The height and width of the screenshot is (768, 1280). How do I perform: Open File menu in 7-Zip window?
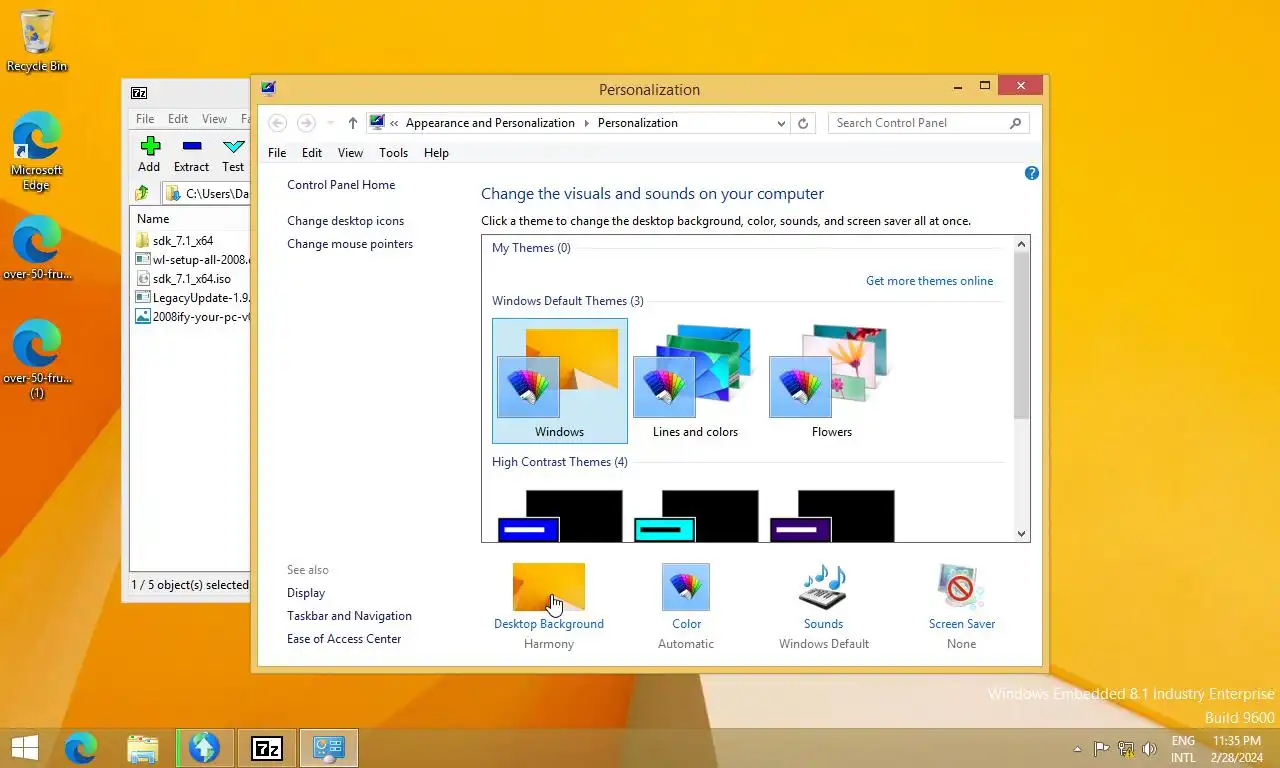(146, 119)
